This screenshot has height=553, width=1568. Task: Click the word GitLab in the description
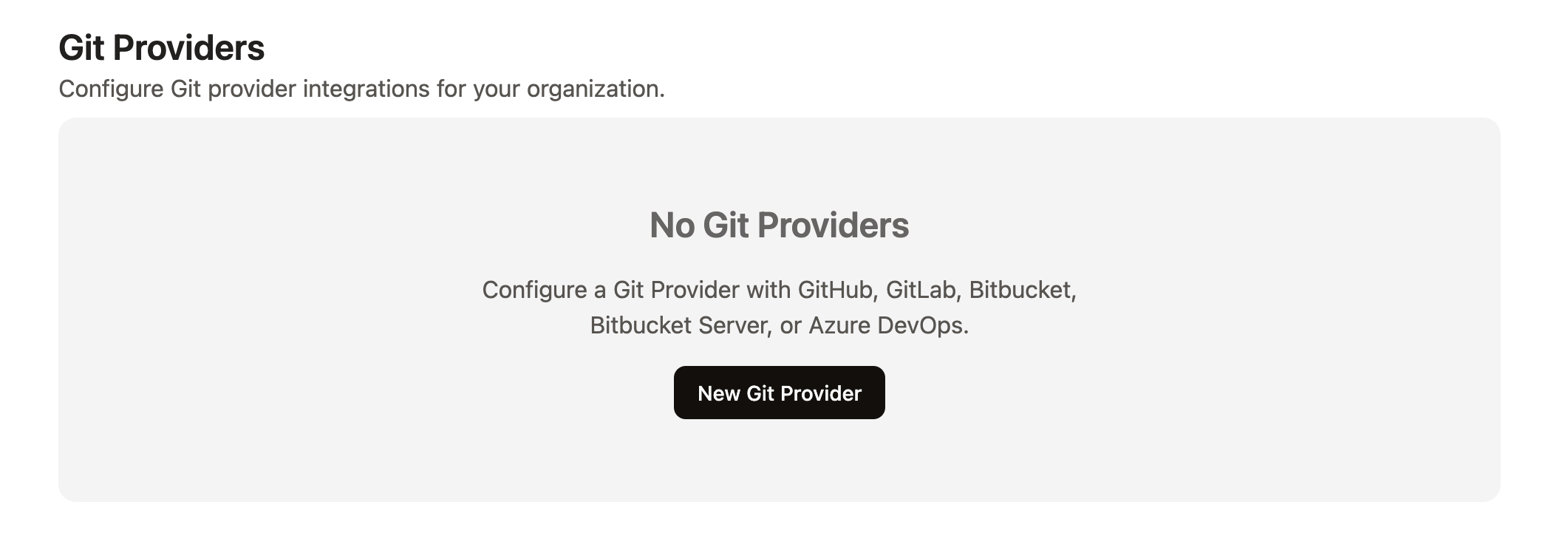(920, 289)
